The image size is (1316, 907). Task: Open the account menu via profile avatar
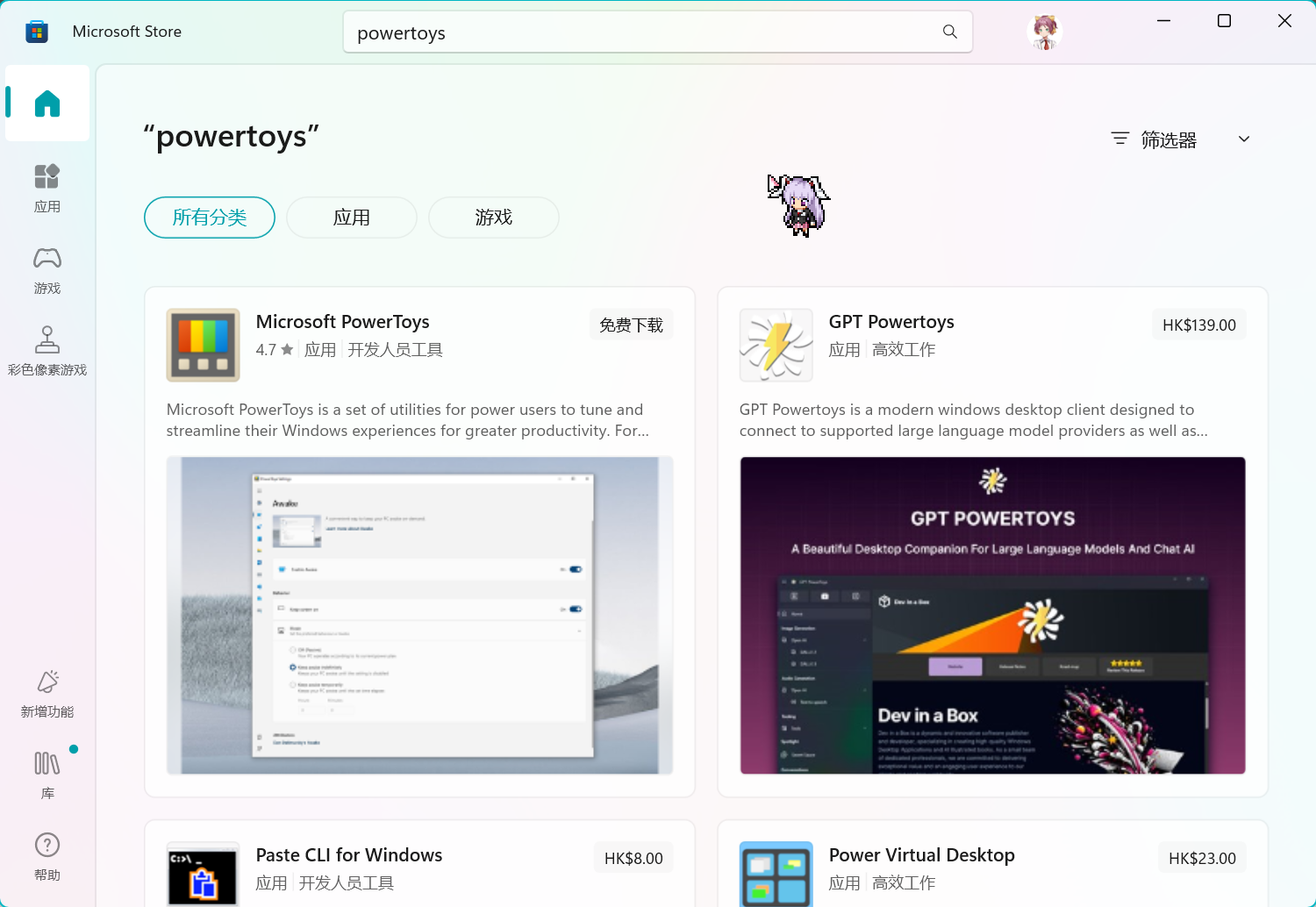[1044, 31]
